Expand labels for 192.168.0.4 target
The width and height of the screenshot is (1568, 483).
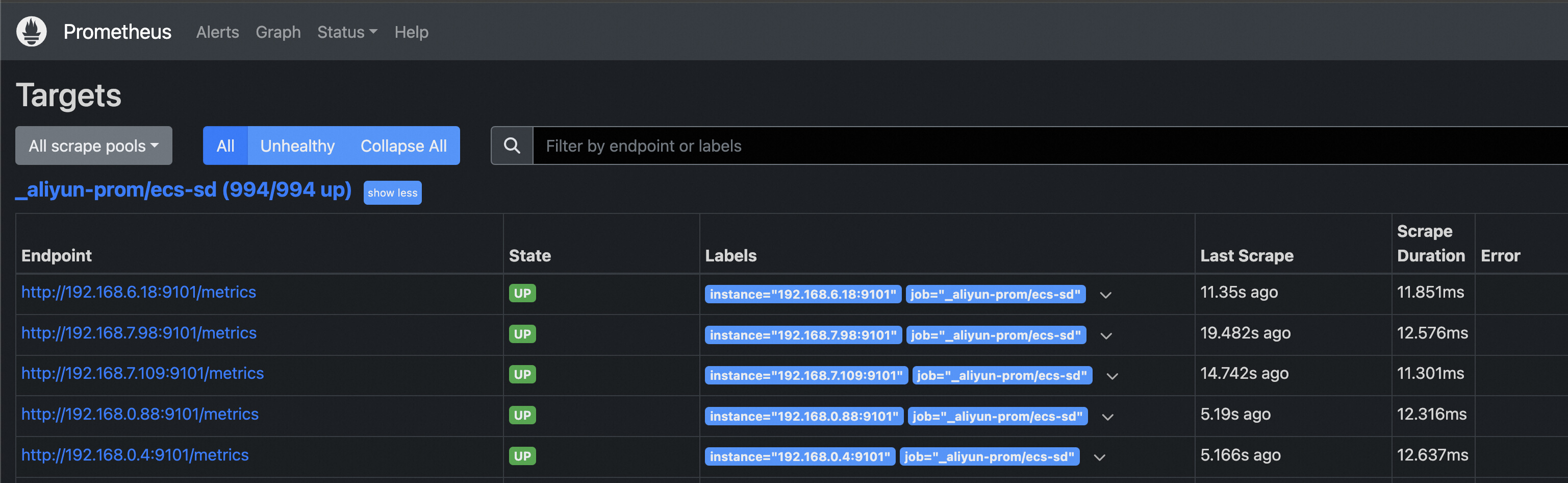(1099, 457)
